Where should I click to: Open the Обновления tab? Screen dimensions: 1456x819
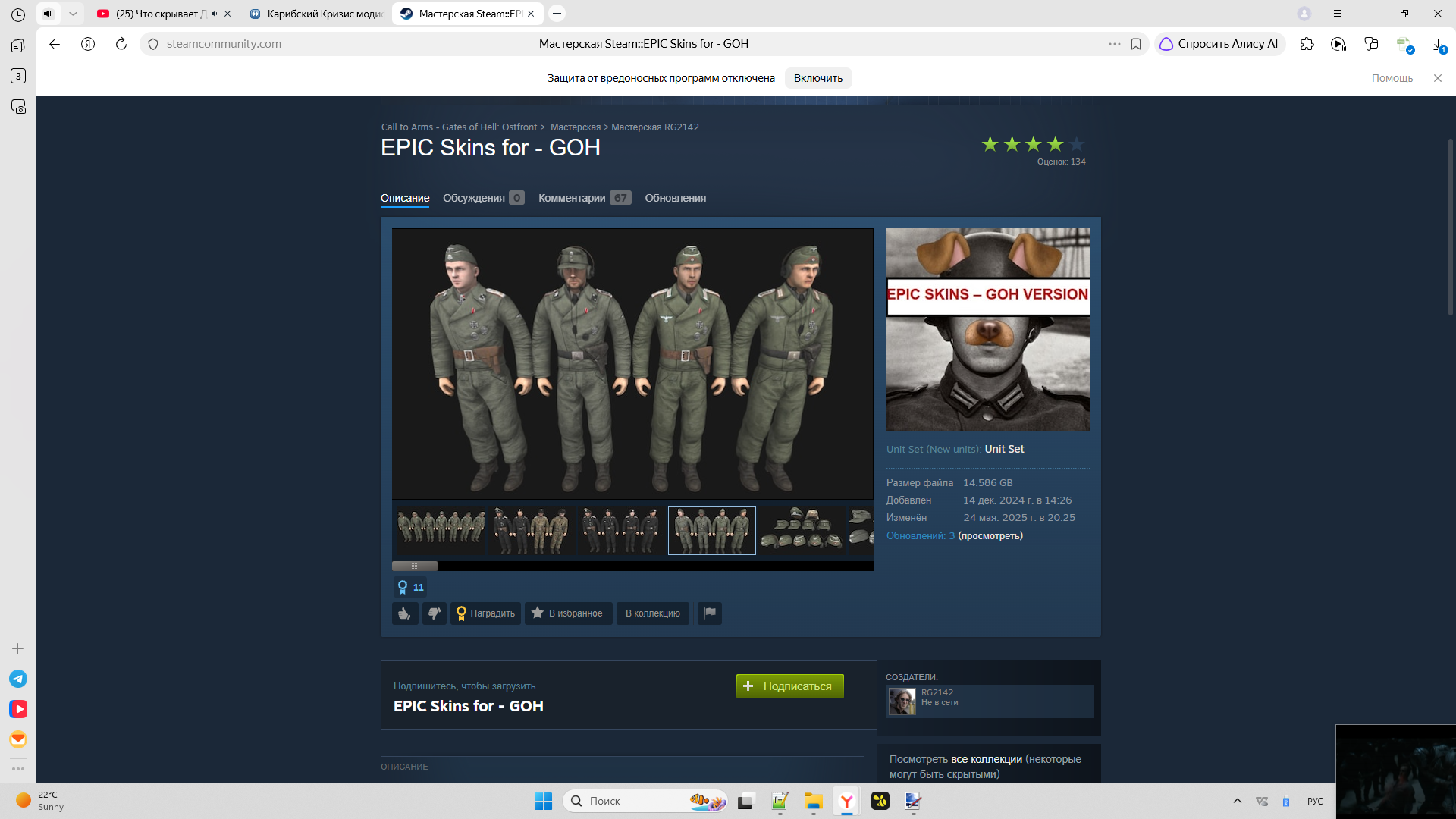pyautogui.click(x=676, y=198)
